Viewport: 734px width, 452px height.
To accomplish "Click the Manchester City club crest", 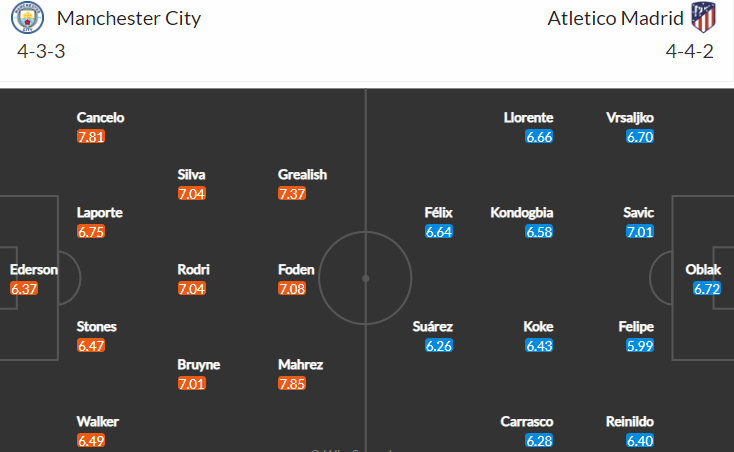I will tap(27, 17).
